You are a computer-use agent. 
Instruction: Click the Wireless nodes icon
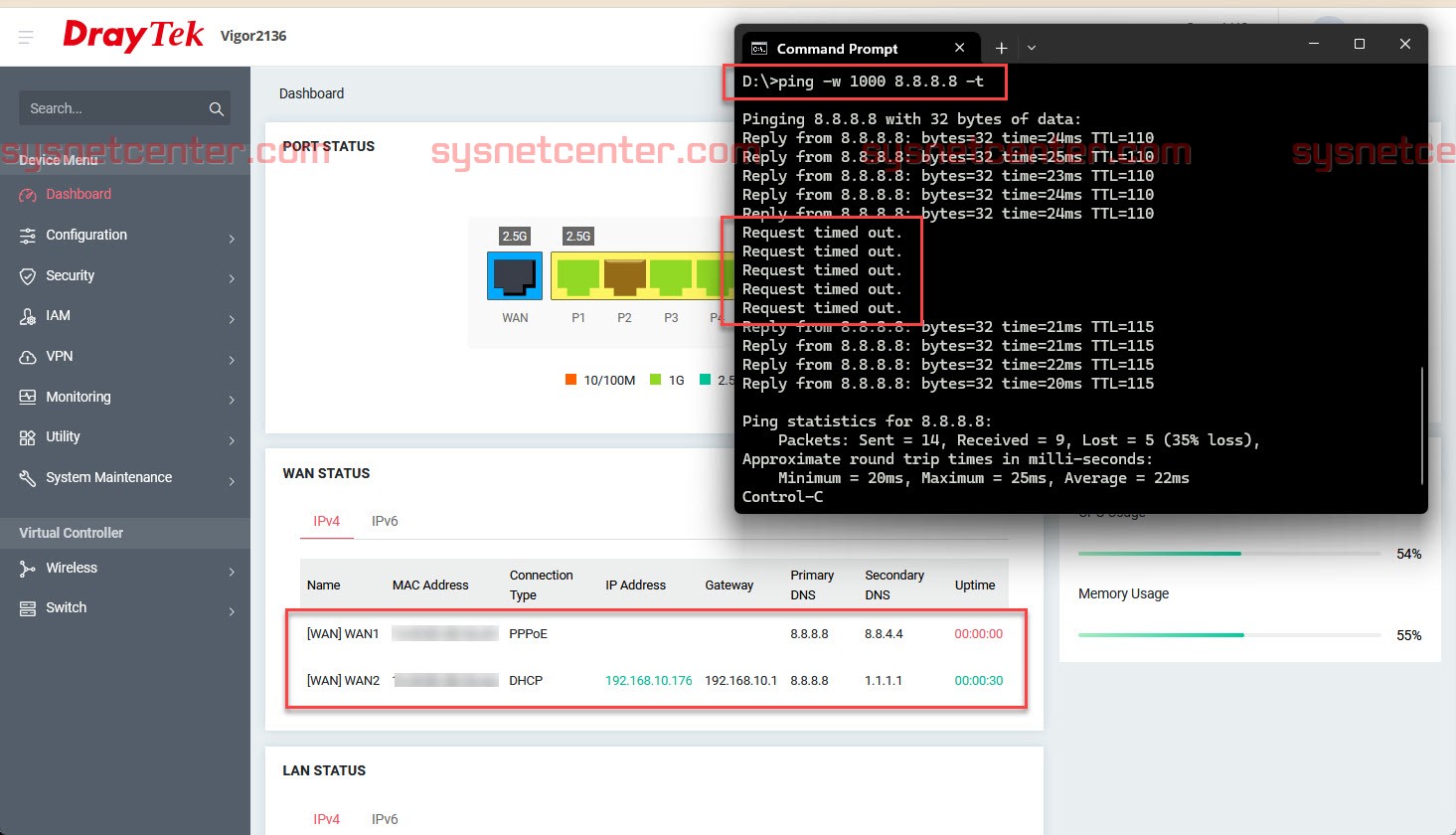click(x=28, y=569)
